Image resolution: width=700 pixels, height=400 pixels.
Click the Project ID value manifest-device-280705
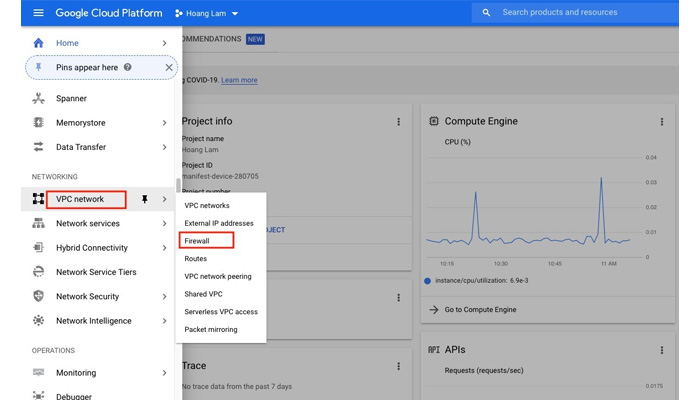tap(220, 176)
